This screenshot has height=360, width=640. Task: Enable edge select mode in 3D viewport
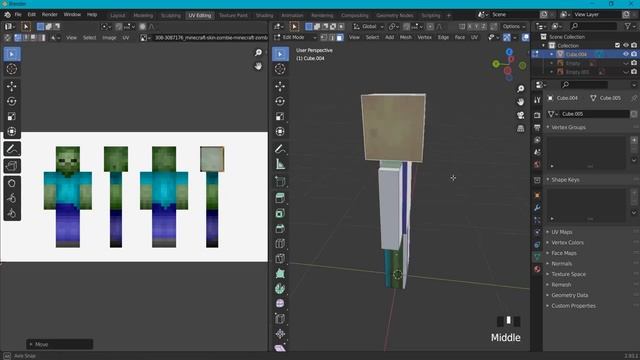pyautogui.click(x=332, y=38)
